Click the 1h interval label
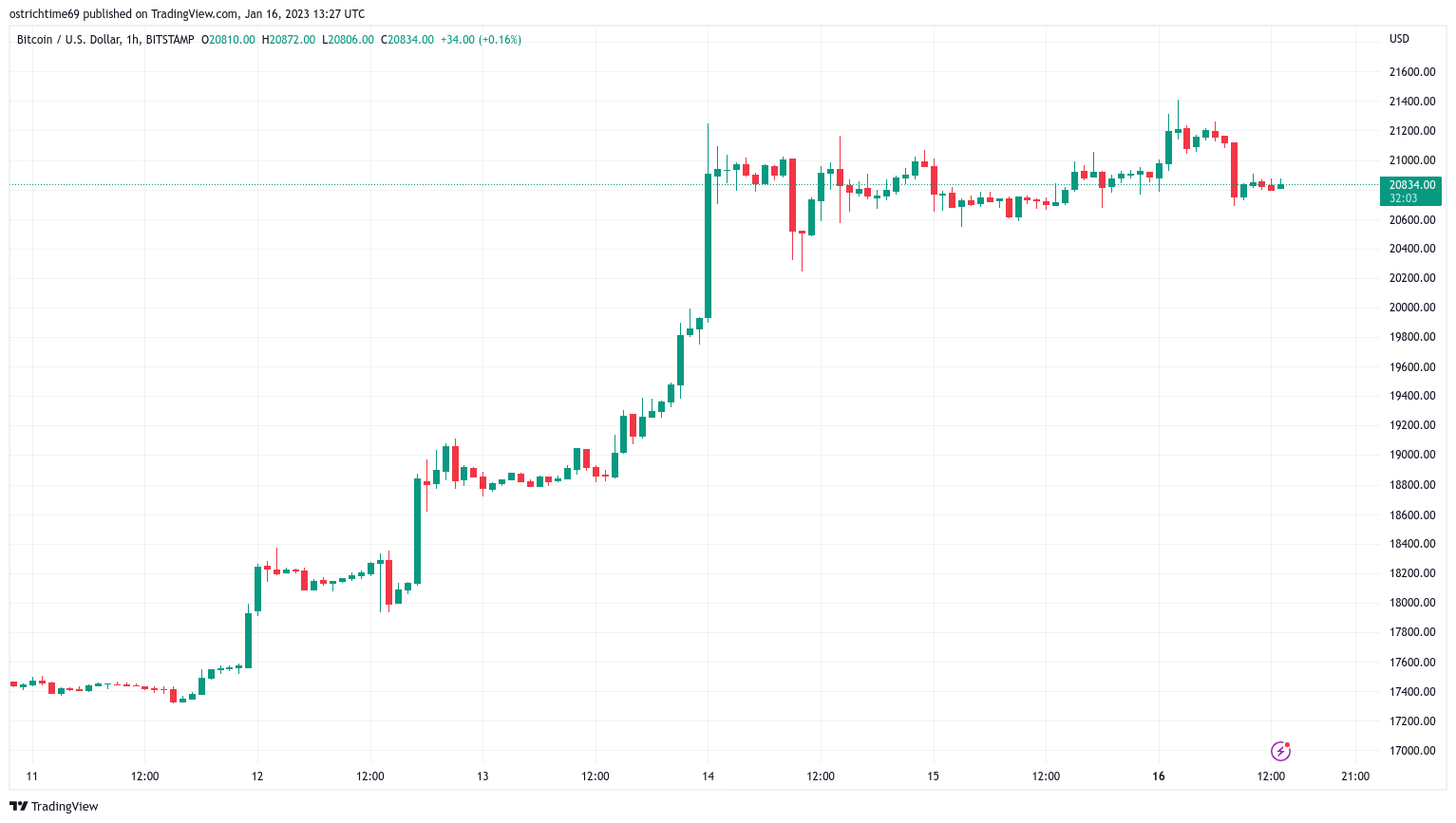1456x823 pixels. 133,40
